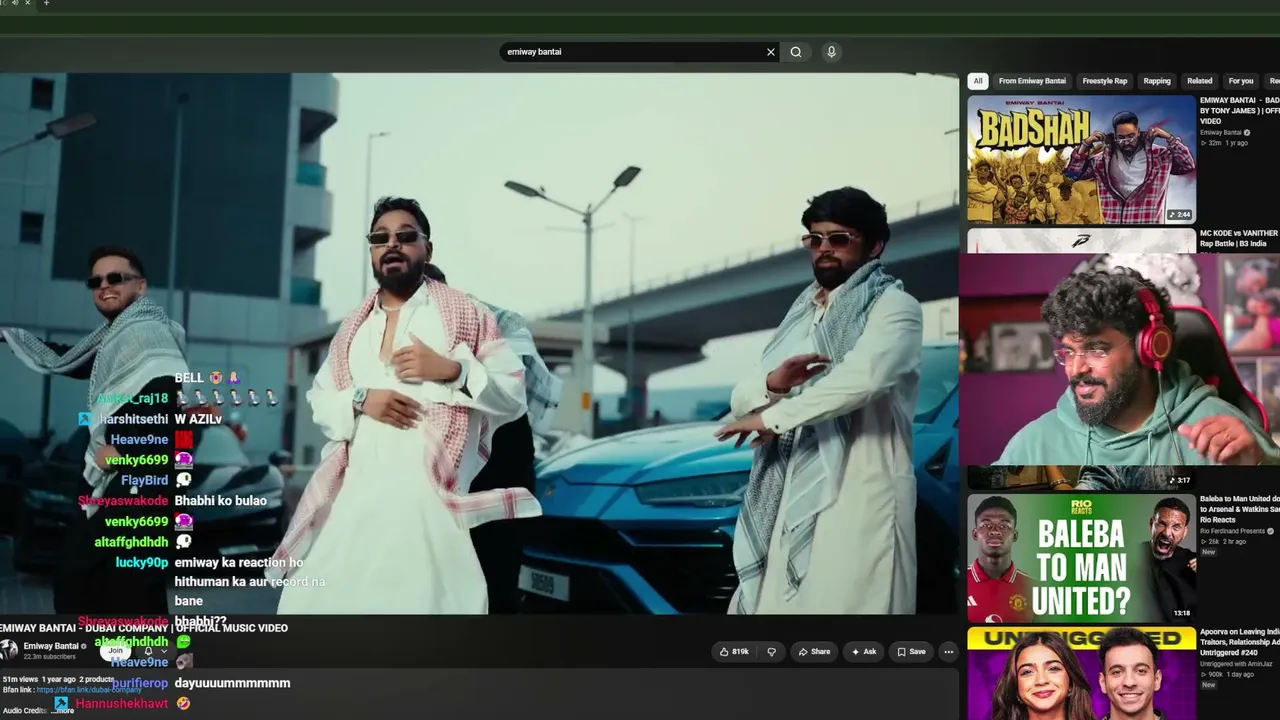This screenshot has height=720, width=1280.
Task: Select the 'All' filter chip
Action: tap(978, 81)
